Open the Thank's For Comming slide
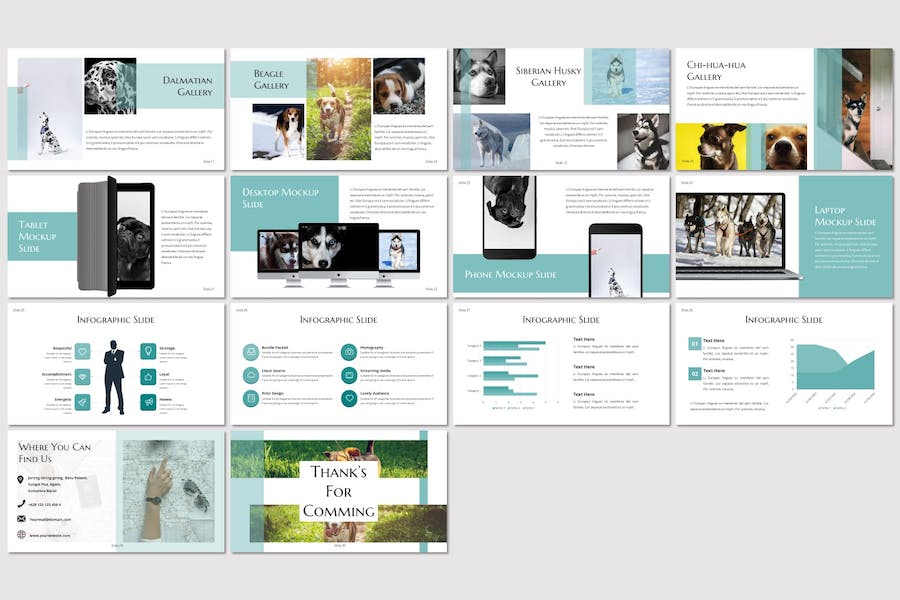The width and height of the screenshot is (900, 600). tap(339, 491)
